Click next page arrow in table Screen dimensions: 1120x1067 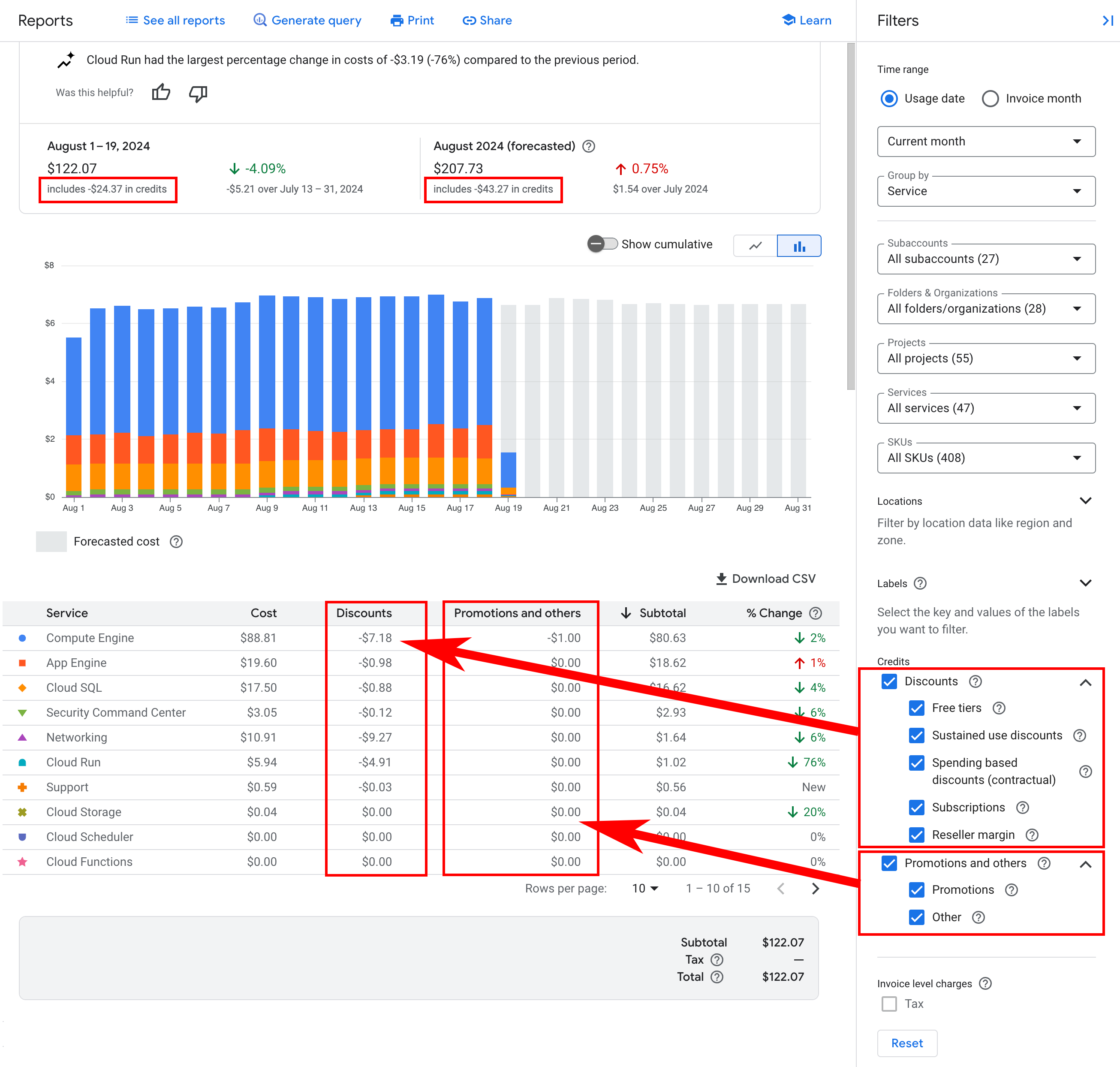[x=819, y=888]
